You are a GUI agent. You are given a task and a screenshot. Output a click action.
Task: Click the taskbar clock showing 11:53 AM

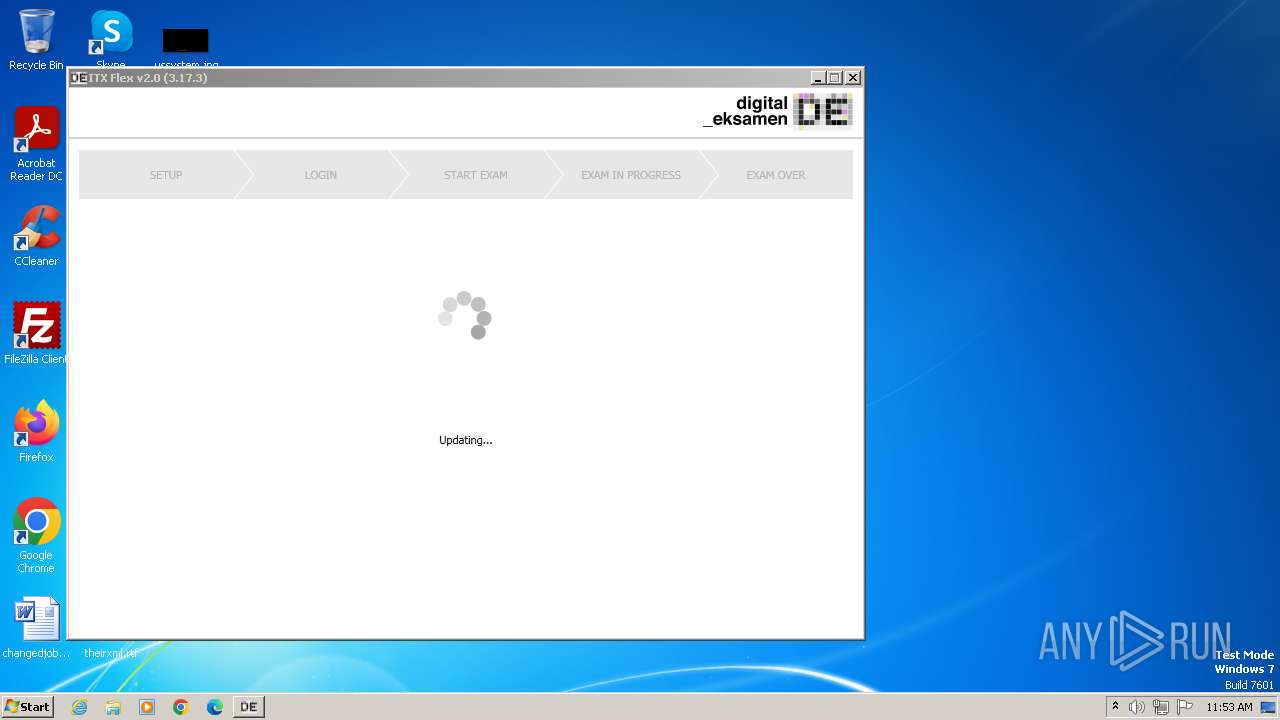point(1229,707)
